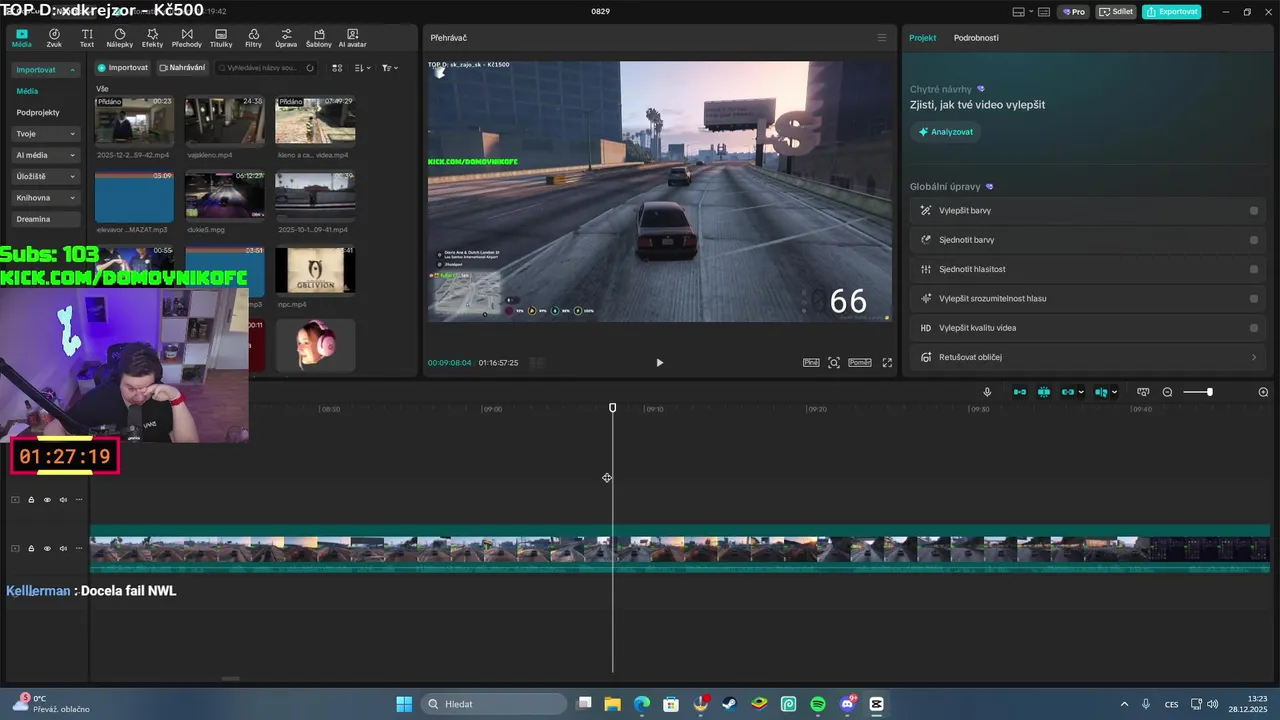The height and width of the screenshot is (720, 1280).
Task: Click the timeline playhead marker
Action: 613,408
